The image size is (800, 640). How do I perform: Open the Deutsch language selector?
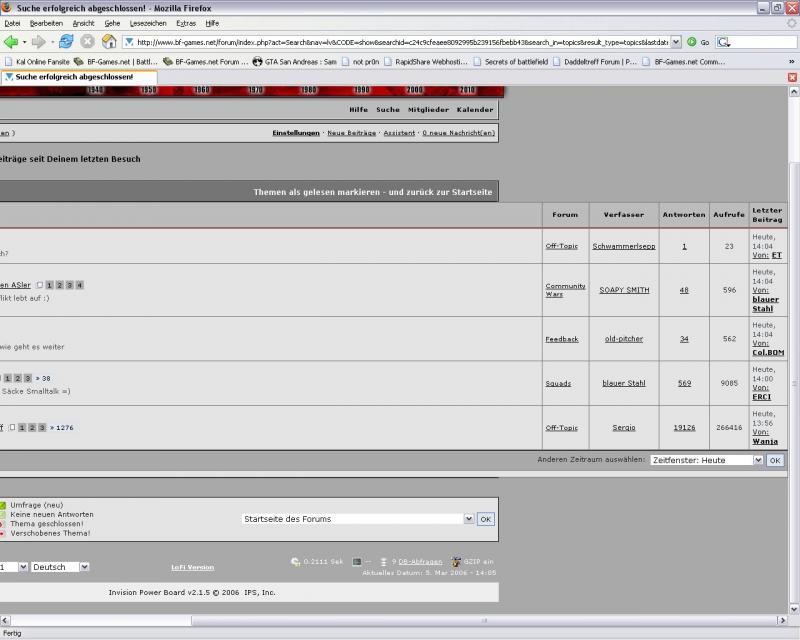pos(60,567)
